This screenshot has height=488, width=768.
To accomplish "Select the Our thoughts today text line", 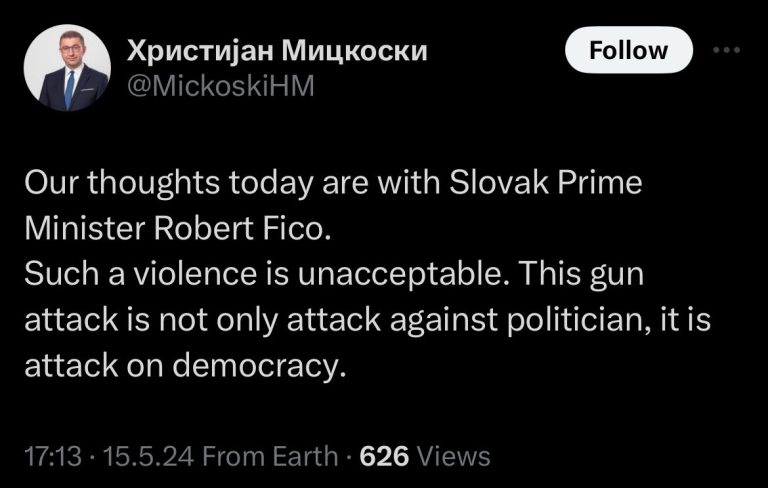I will (333, 183).
